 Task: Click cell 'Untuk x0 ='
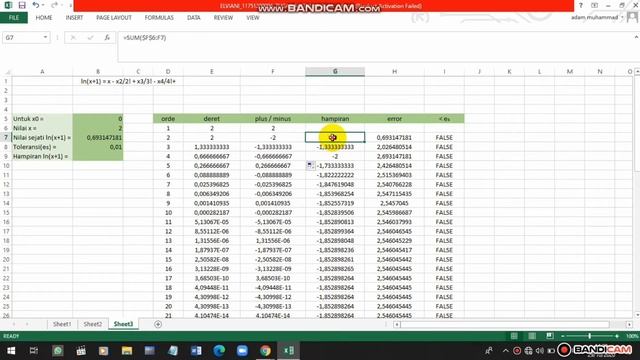pos(42,119)
